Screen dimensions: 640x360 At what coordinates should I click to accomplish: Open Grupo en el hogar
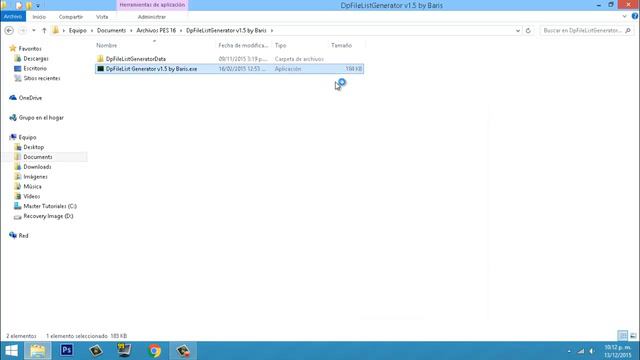pos(41,118)
